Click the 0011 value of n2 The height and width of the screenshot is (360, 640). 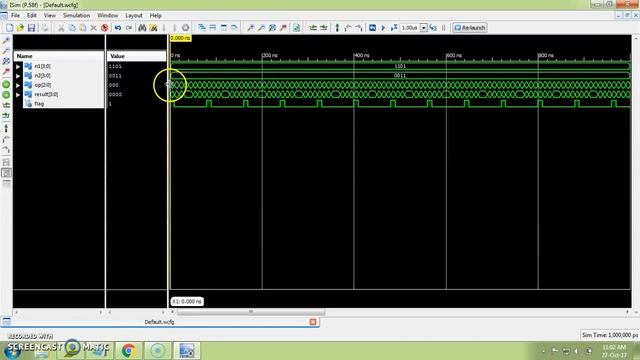[115, 76]
